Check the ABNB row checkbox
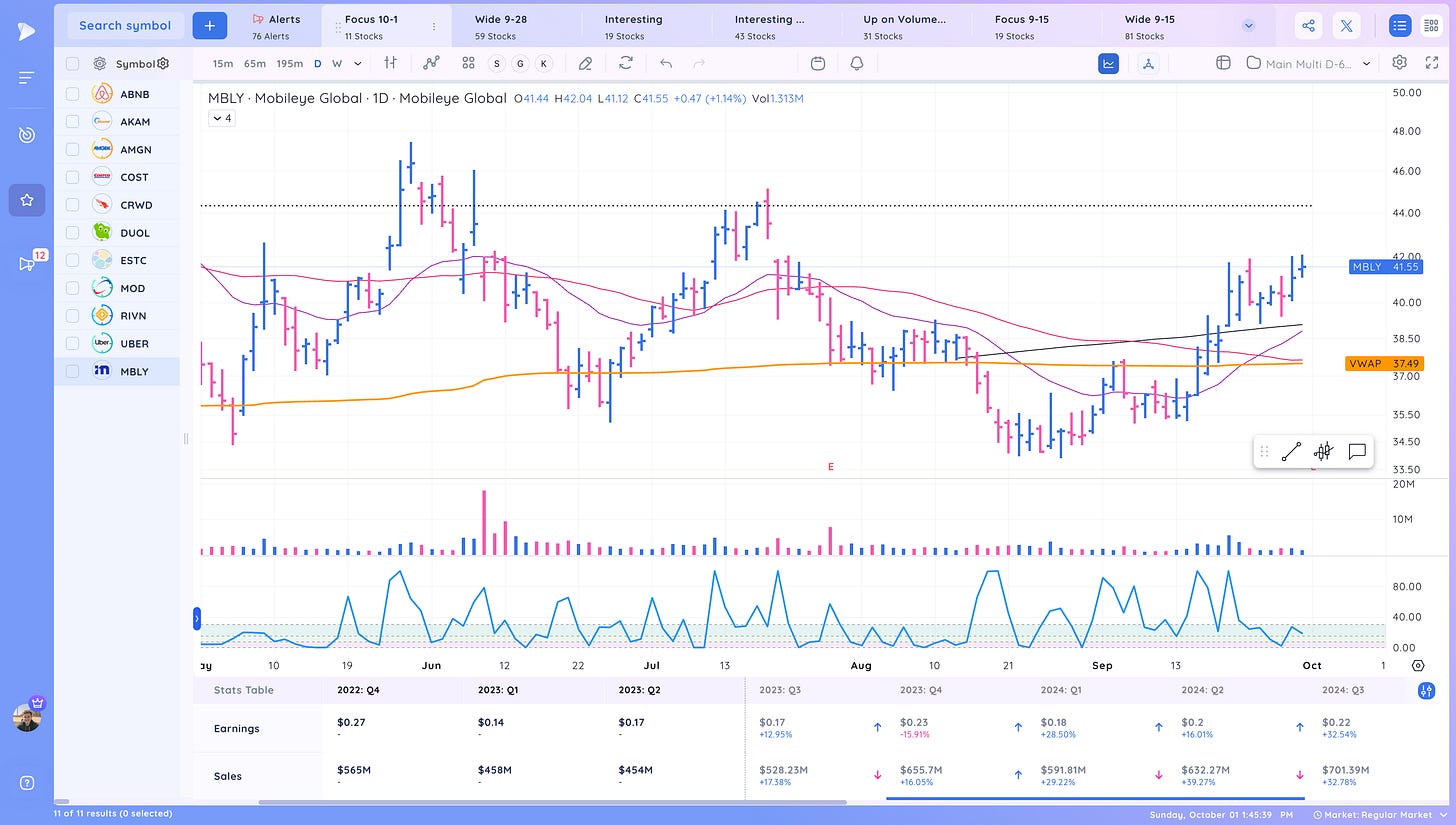Screen dimensions: 1456x825 click(72, 94)
